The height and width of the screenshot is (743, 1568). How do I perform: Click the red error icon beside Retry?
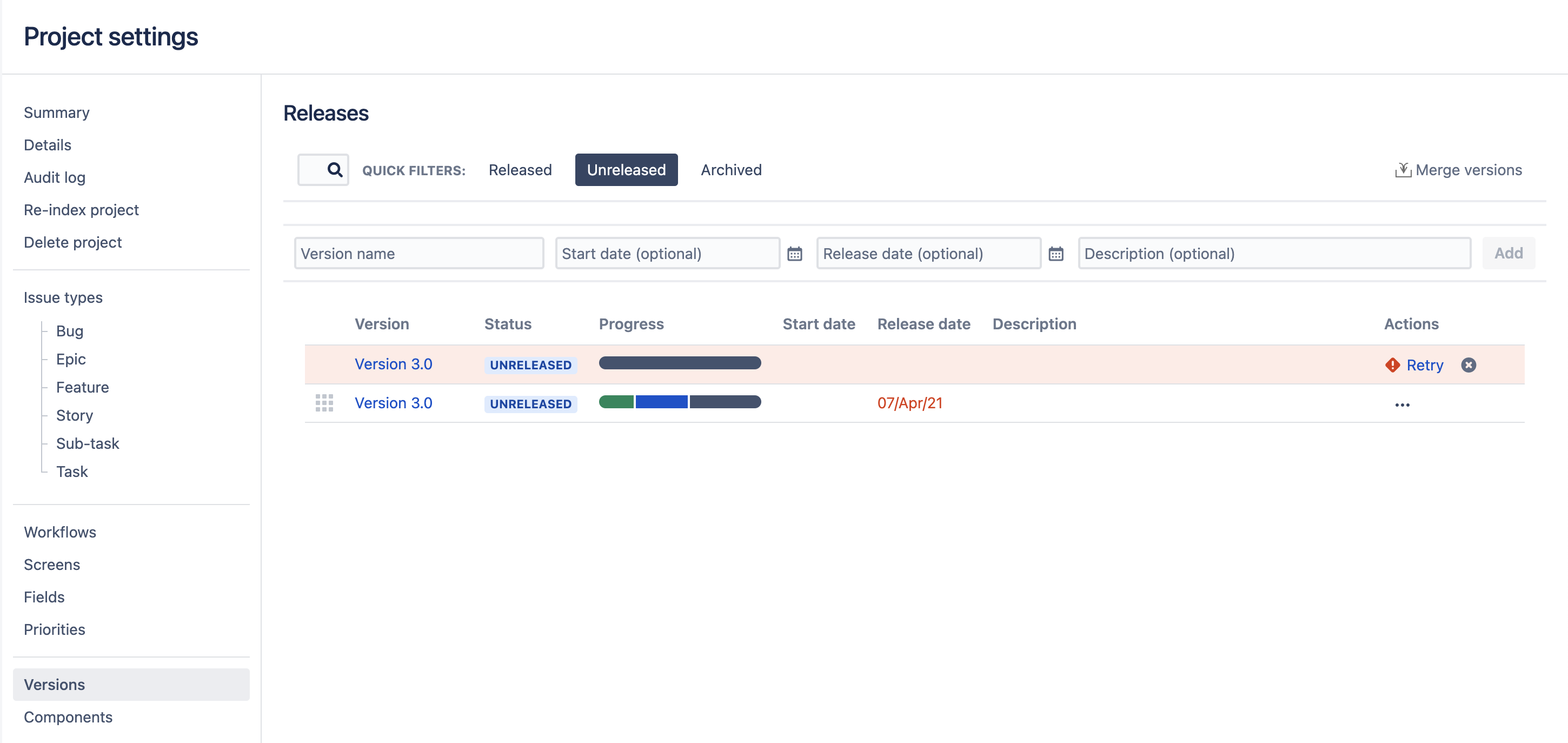coord(1392,365)
